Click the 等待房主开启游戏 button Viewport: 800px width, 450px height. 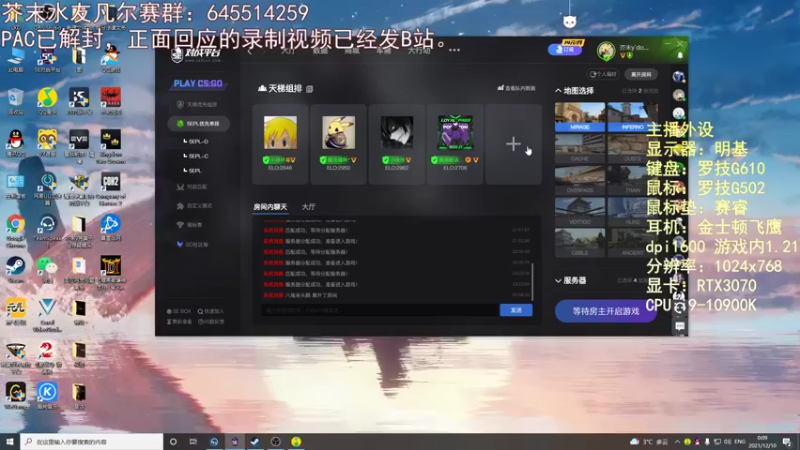click(606, 311)
